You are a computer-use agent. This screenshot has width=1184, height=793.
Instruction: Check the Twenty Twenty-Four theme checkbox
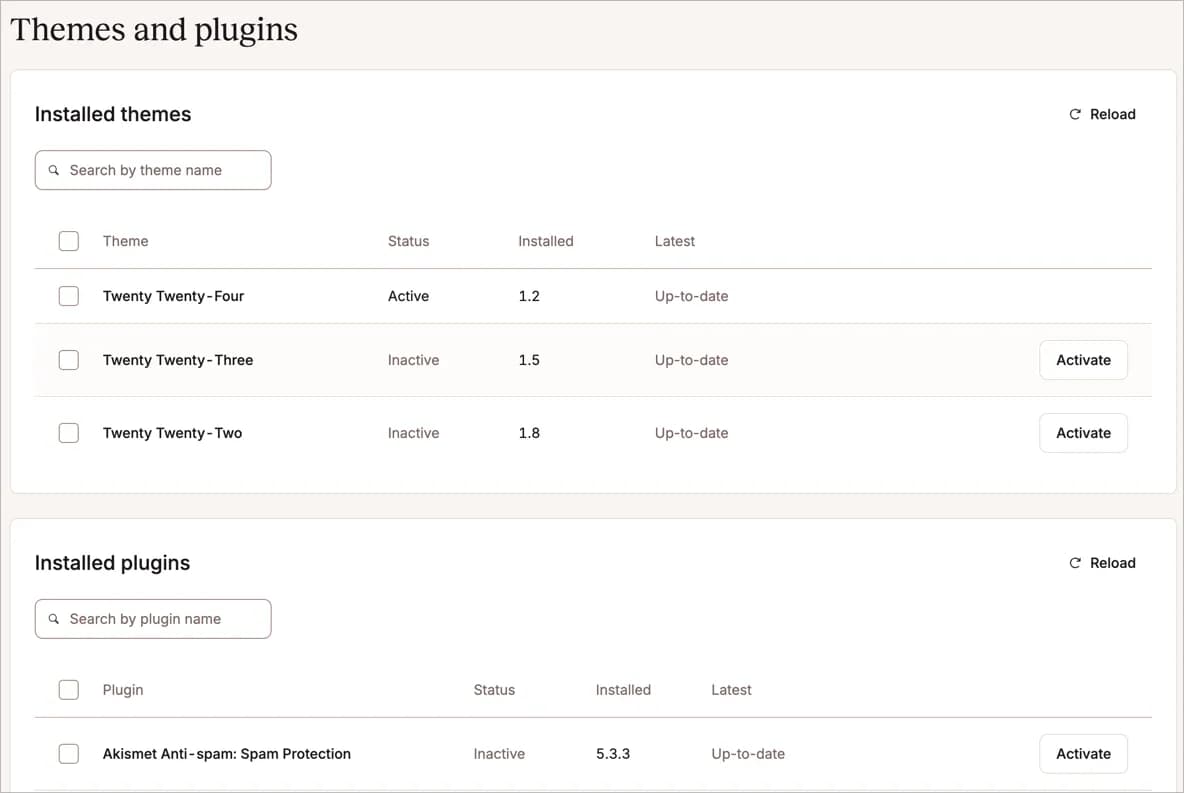[x=68, y=296]
